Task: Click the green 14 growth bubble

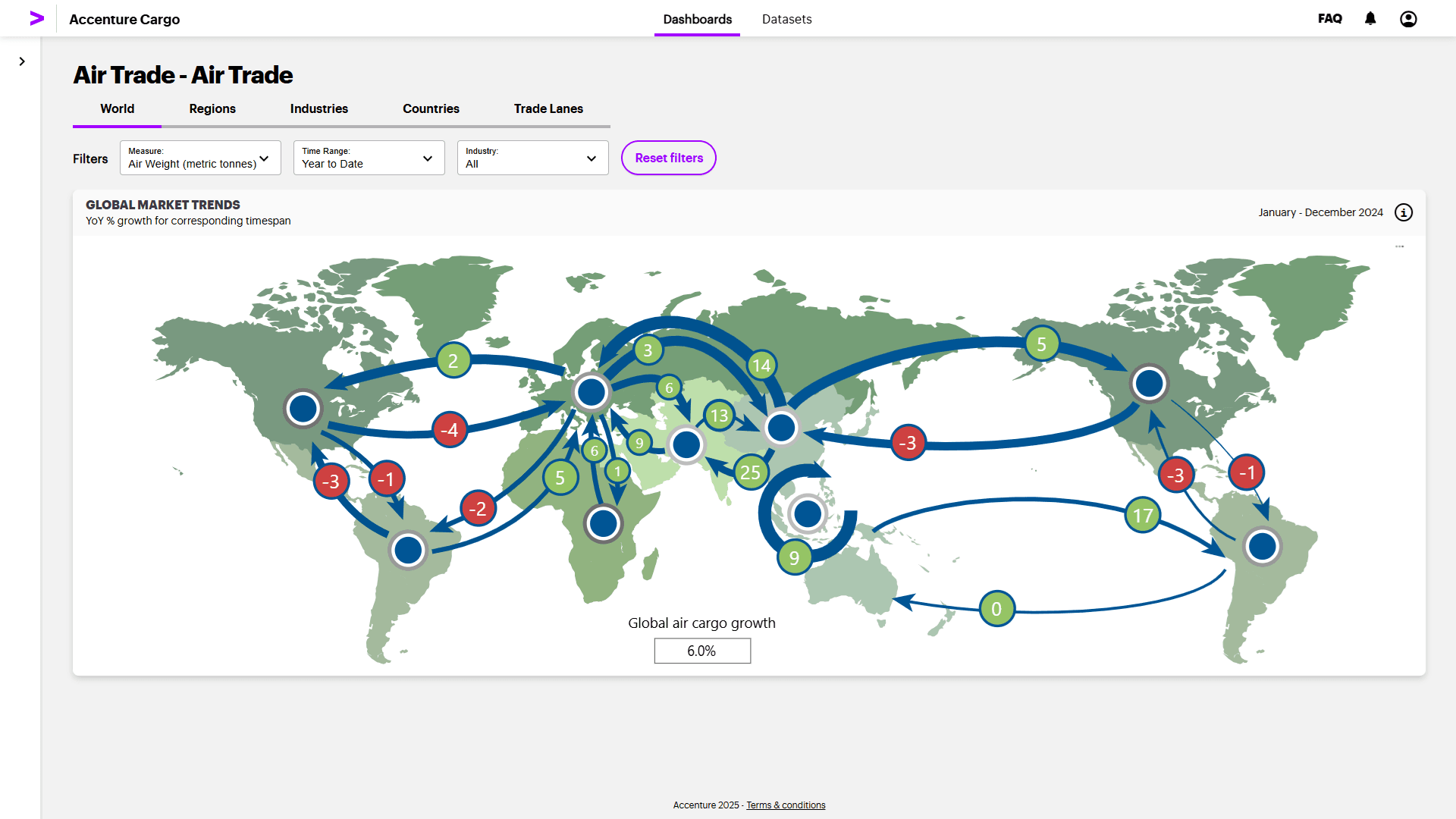Action: [761, 366]
